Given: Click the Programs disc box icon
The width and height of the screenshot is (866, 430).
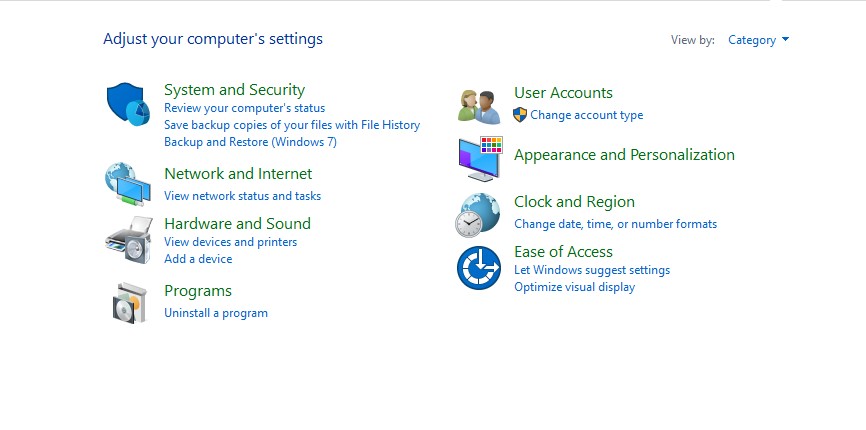Looking at the screenshot, I should click(130, 302).
